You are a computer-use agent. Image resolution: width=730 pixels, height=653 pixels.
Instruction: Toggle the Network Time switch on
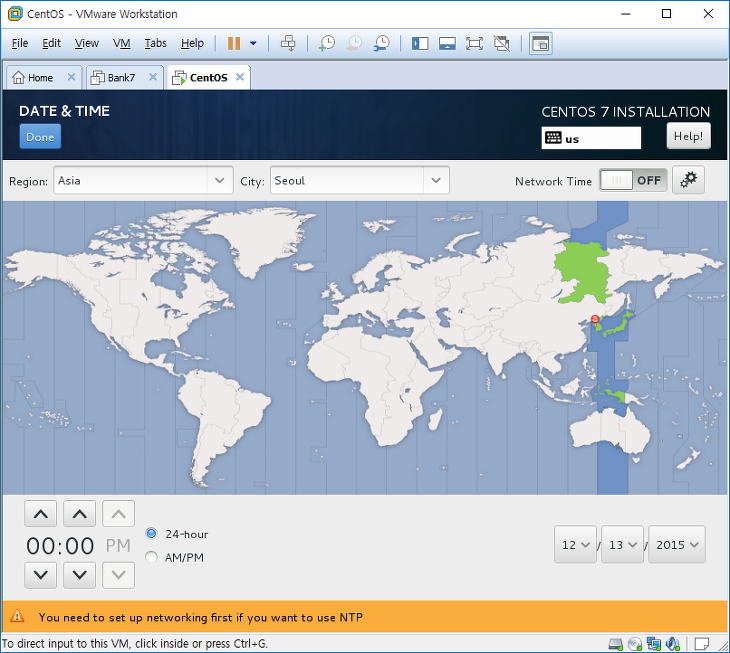(x=633, y=180)
